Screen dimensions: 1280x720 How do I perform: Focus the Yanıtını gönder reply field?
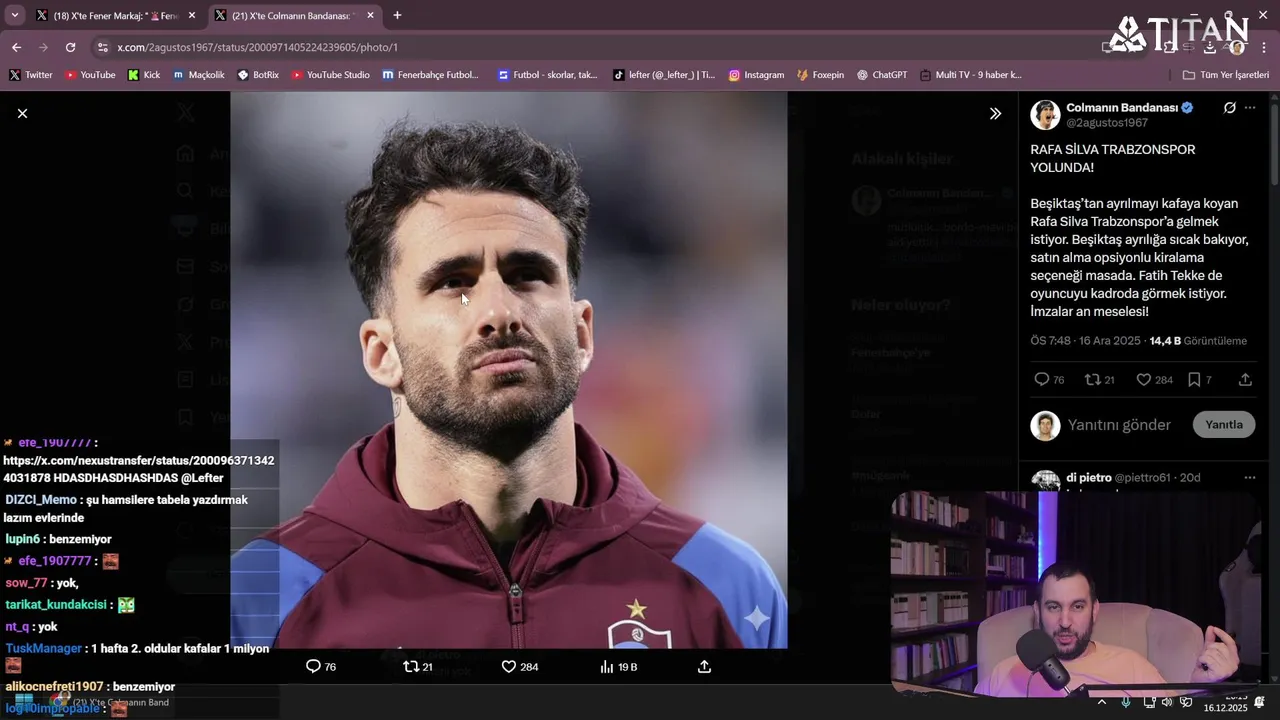pos(1119,425)
